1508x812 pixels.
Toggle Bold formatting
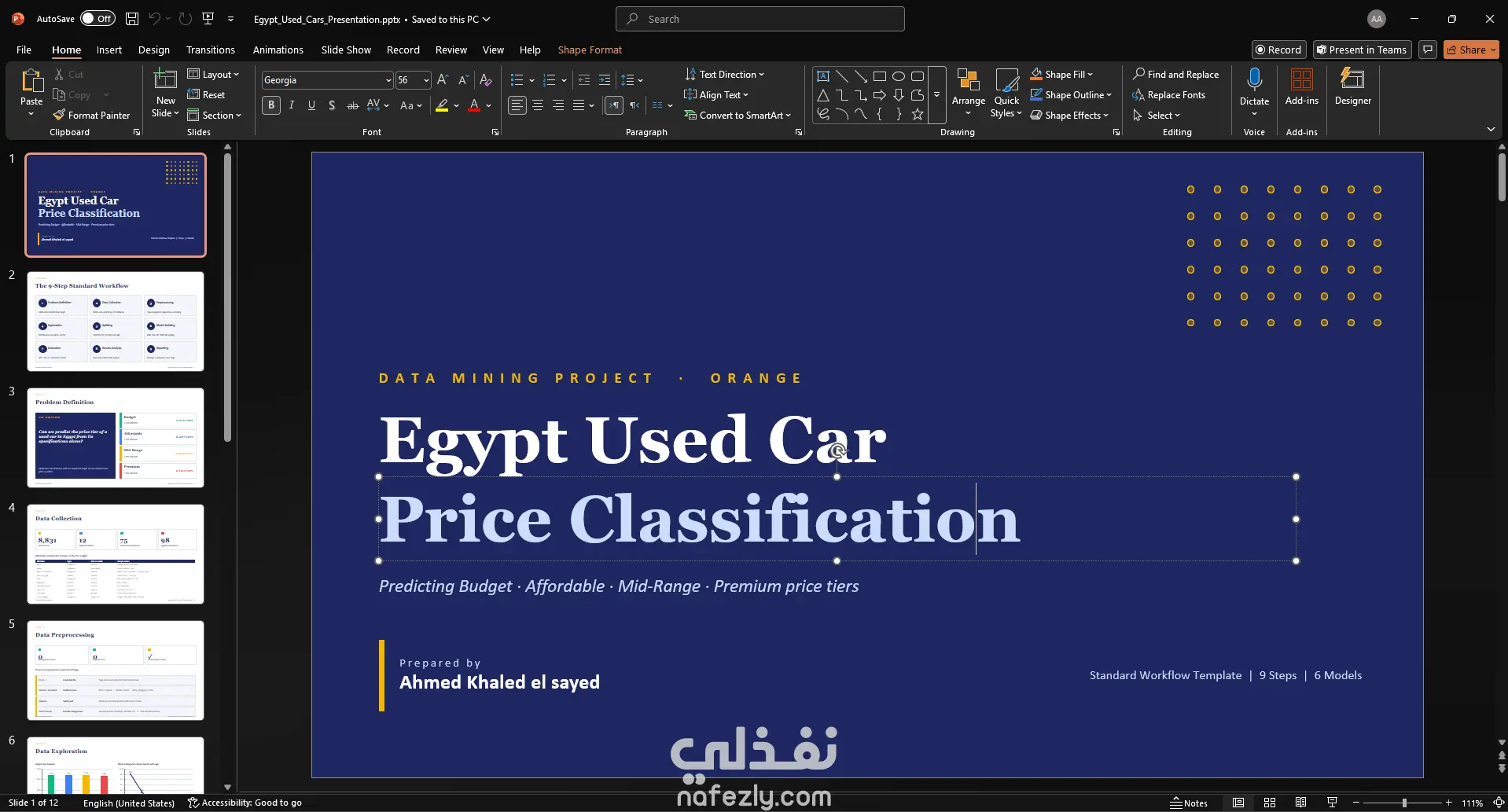(271, 105)
